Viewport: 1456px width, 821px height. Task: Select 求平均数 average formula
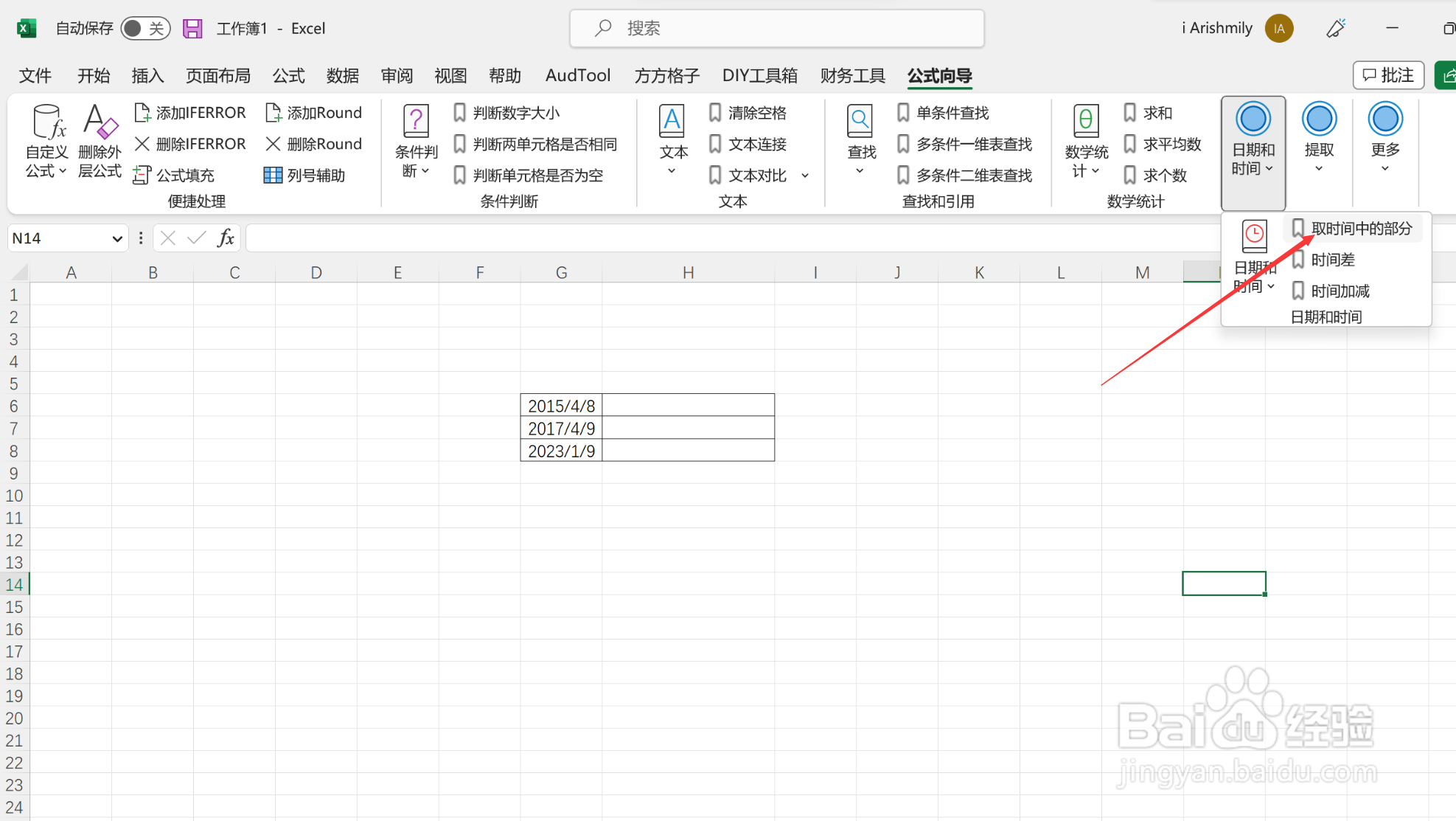coord(1163,144)
